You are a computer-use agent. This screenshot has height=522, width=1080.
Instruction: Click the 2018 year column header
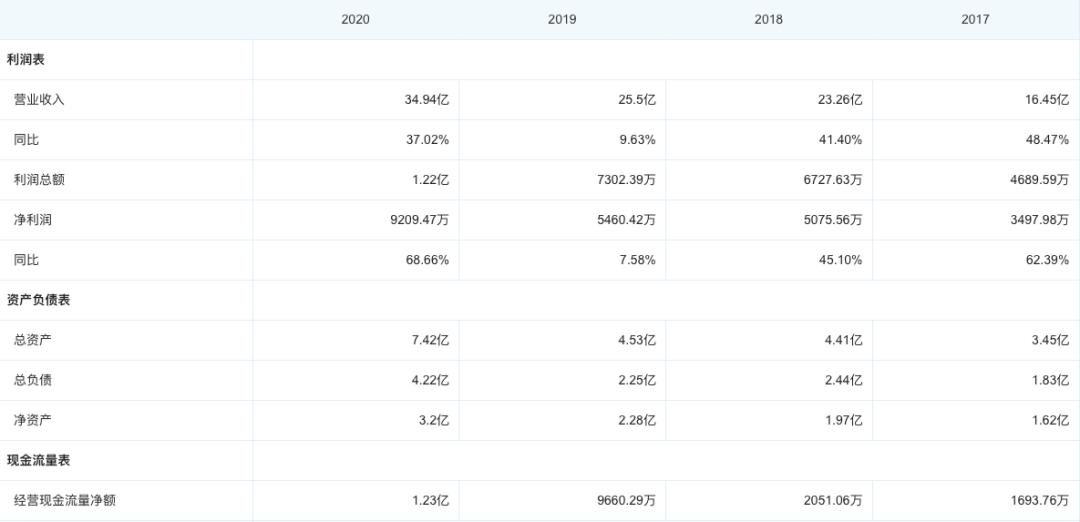[769, 19]
